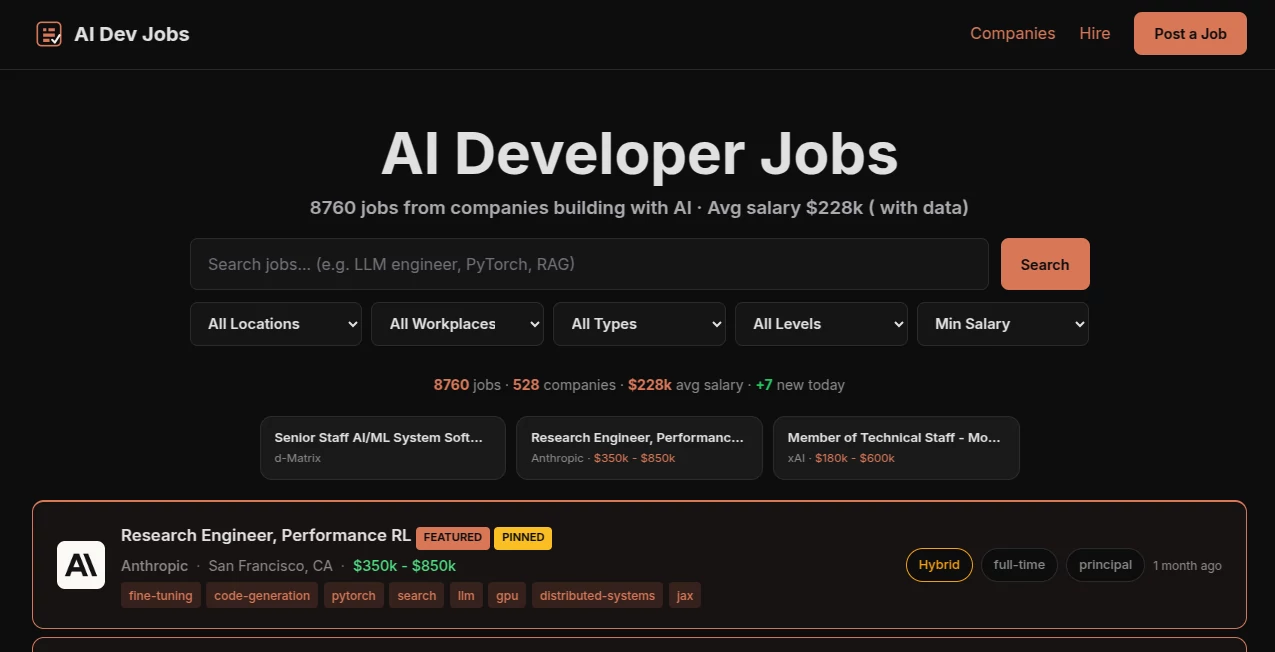Go to the Hire page
The image size is (1275, 652).
[x=1095, y=33]
